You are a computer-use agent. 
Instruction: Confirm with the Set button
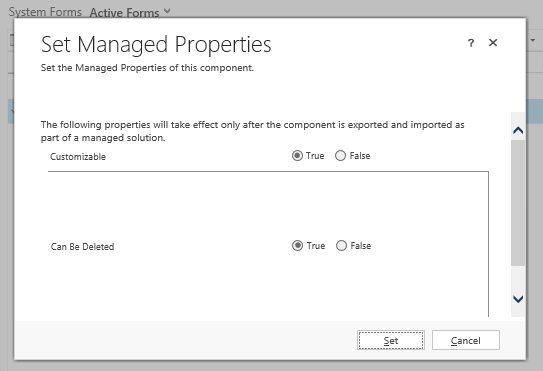click(391, 340)
